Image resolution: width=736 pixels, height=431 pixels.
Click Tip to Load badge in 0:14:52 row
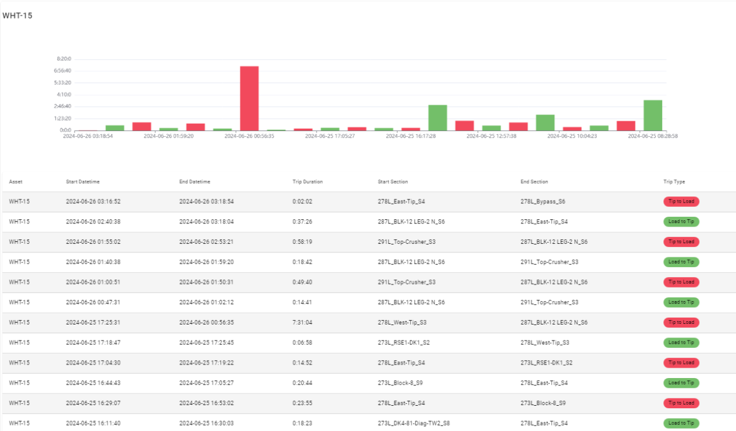click(x=681, y=363)
